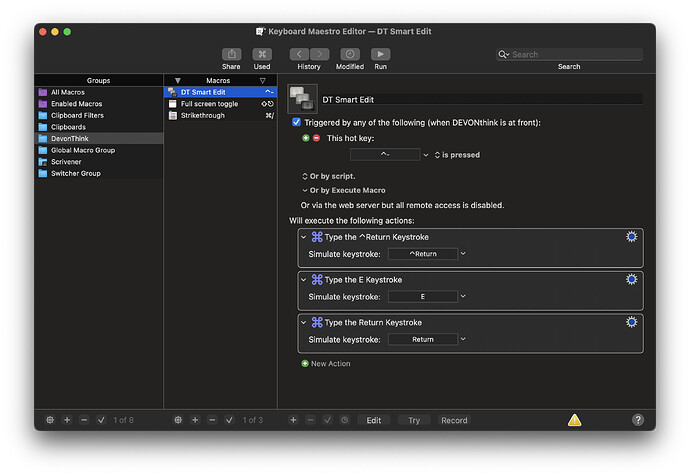Screen dimensions: 690x475
Task: Click the Macros column filter triangle on the left
Action: (x=178, y=81)
